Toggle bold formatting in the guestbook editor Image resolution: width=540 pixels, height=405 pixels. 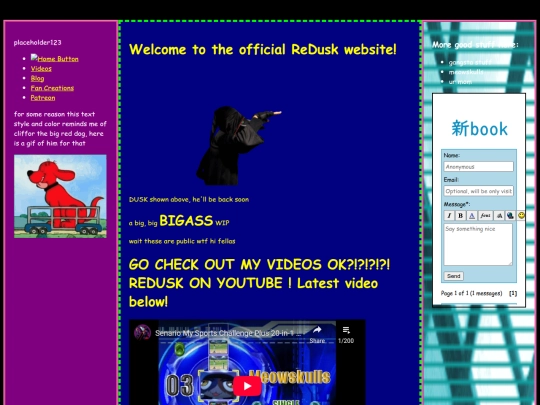(460, 216)
